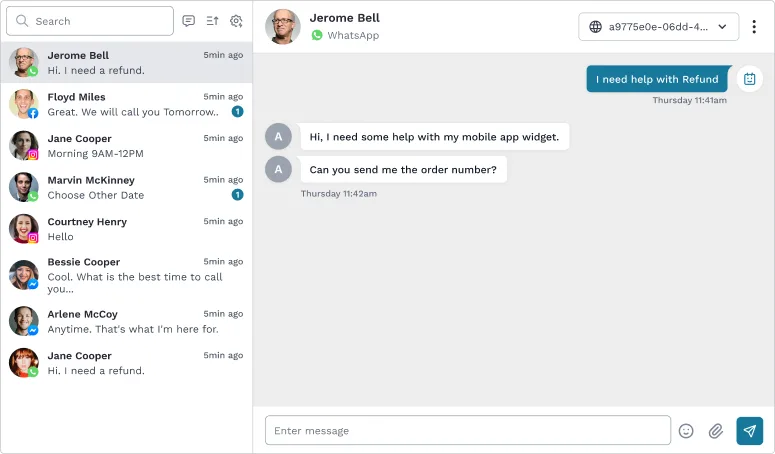Viewport: 775px width, 454px height.
Task: Click the 'A' avatar beside the mobile app widget message
Action: point(278,136)
